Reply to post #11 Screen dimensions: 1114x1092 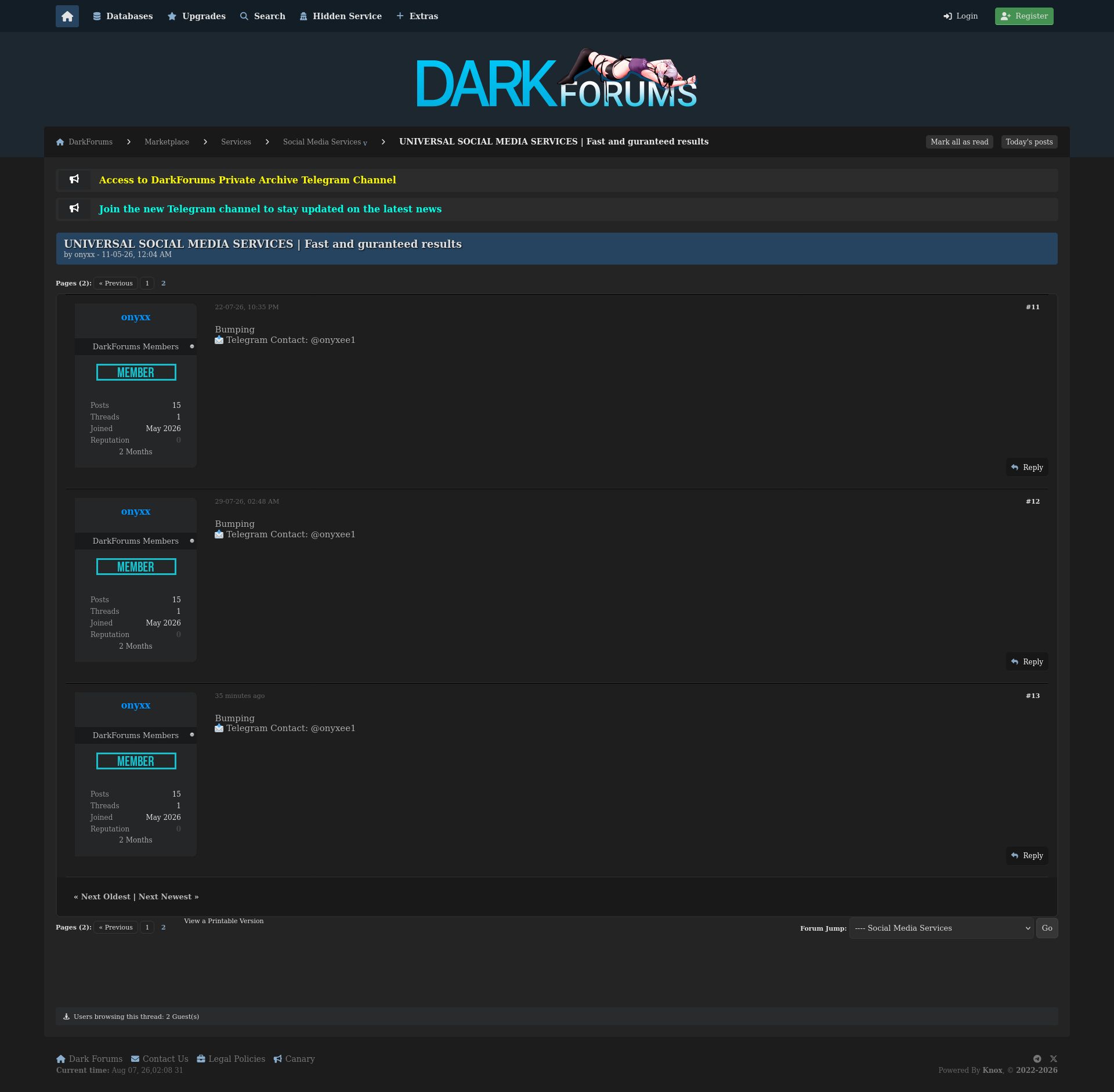1027,468
